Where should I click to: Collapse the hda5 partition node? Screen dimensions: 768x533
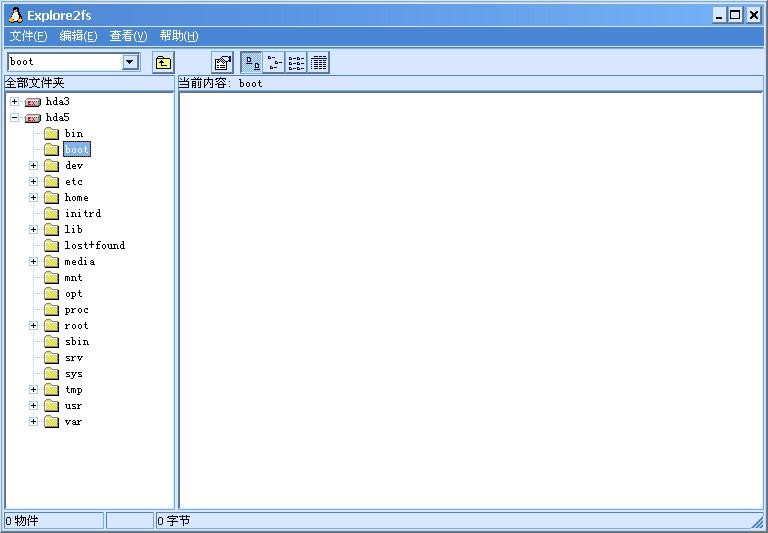15,118
